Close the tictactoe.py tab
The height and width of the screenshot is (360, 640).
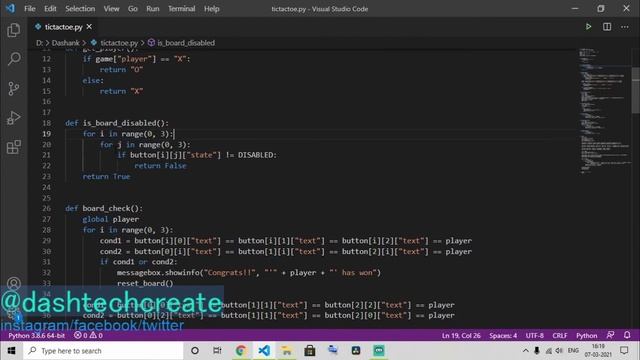point(89,27)
